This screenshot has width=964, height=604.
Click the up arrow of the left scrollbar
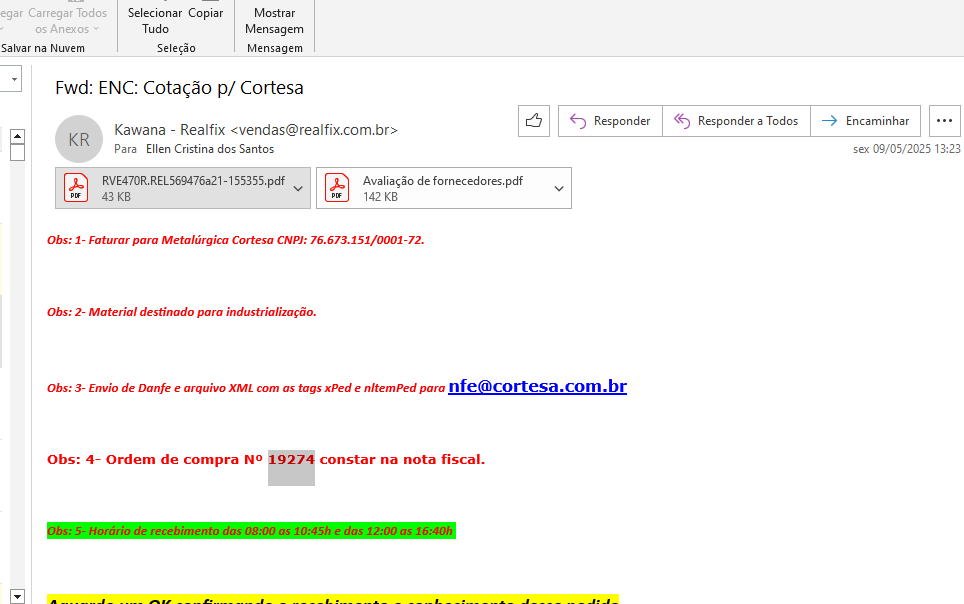(x=17, y=136)
